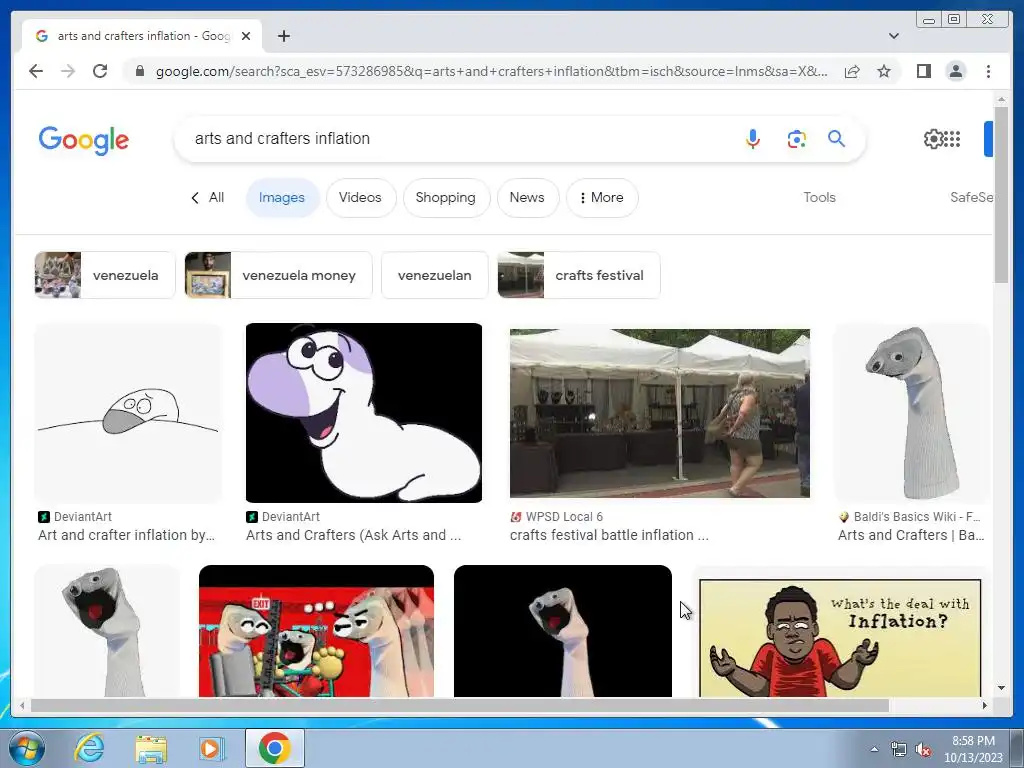Click the browser forward arrow
The height and width of the screenshot is (768, 1024).
pos(68,71)
